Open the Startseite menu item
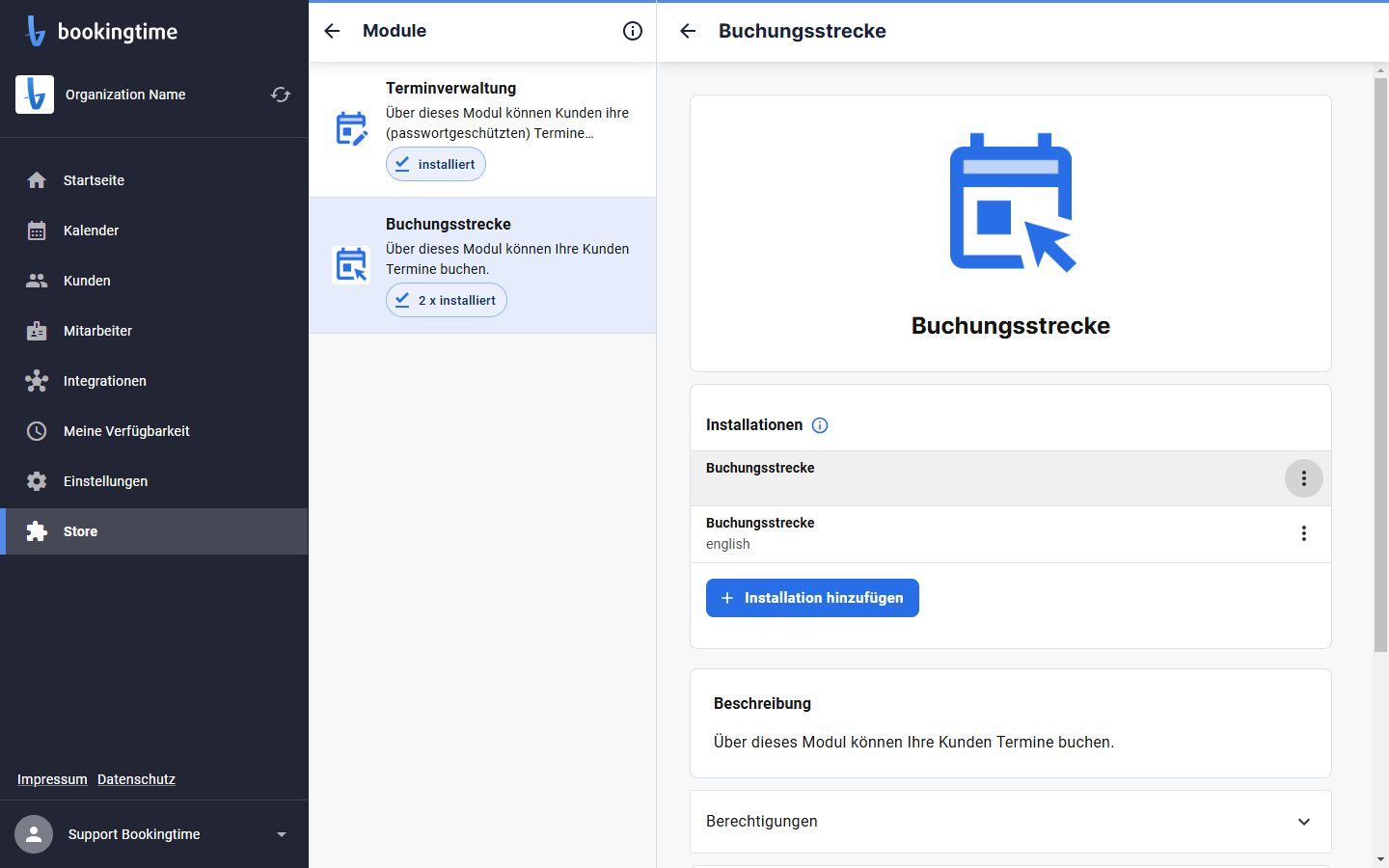The height and width of the screenshot is (868, 1389). 154,180
